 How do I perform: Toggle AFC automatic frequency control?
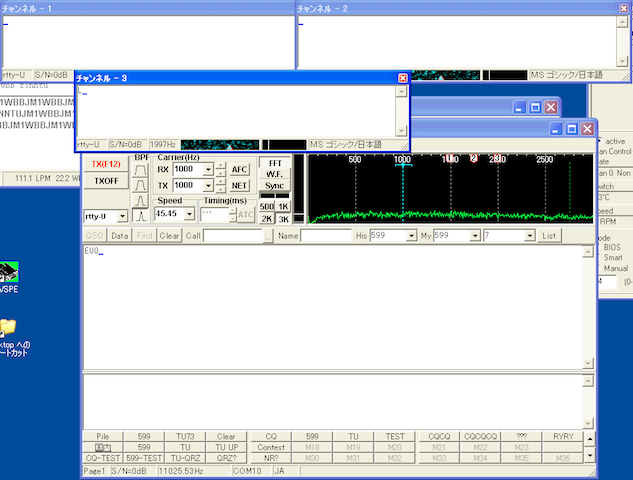tap(239, 170)
